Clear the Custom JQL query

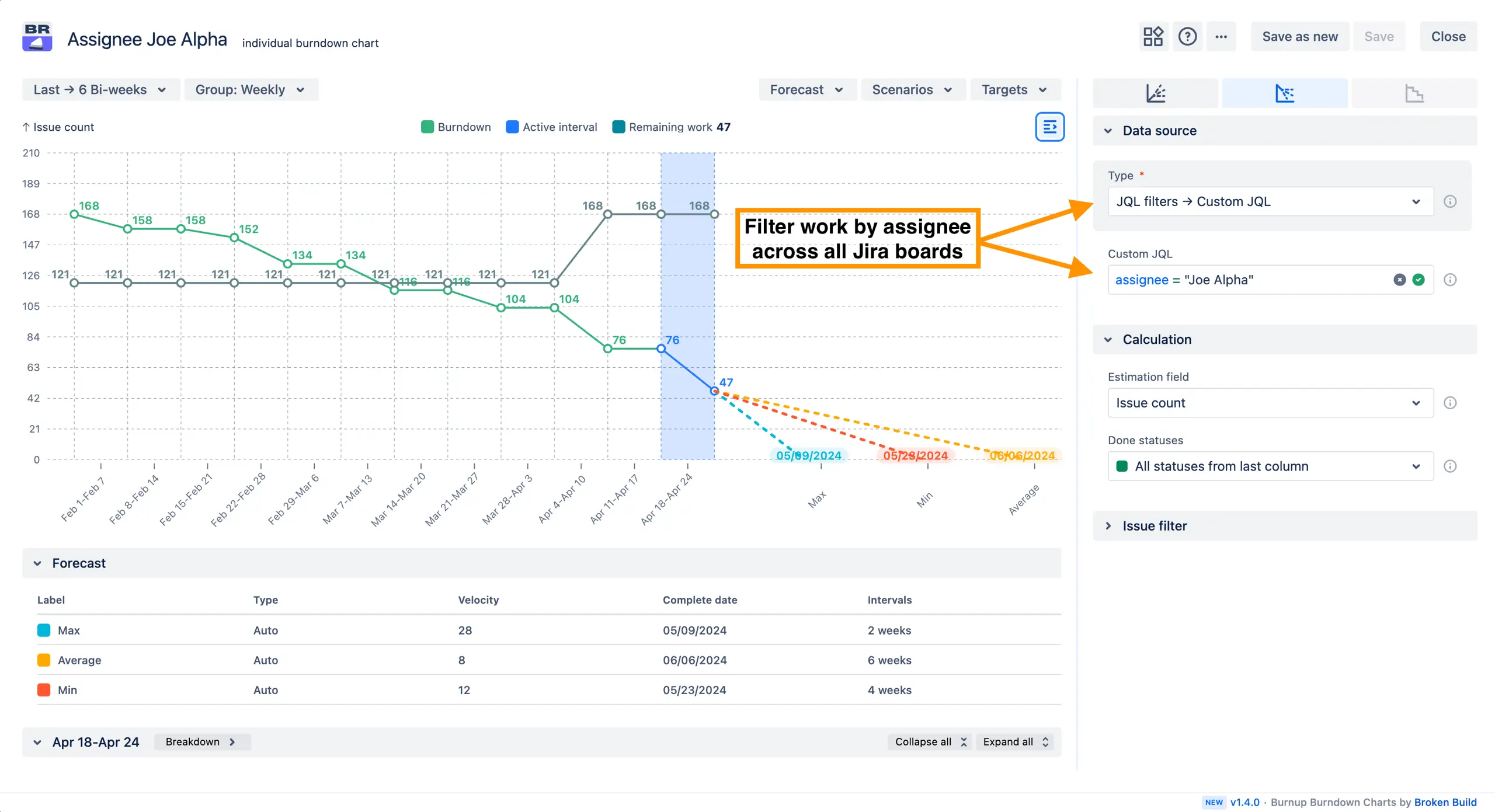[x=1400, y=280]
